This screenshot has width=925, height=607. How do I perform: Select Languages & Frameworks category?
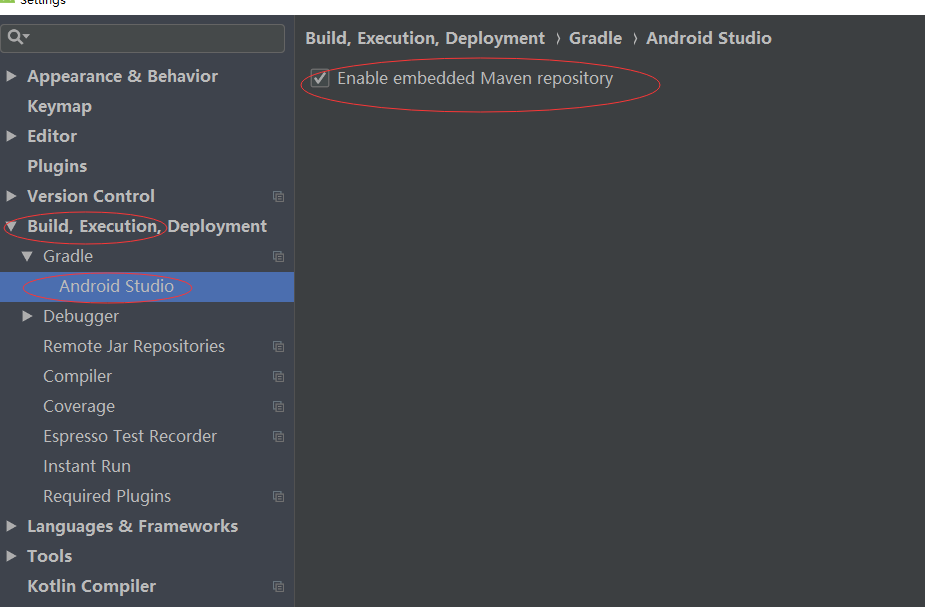click(x=133, y=526)
